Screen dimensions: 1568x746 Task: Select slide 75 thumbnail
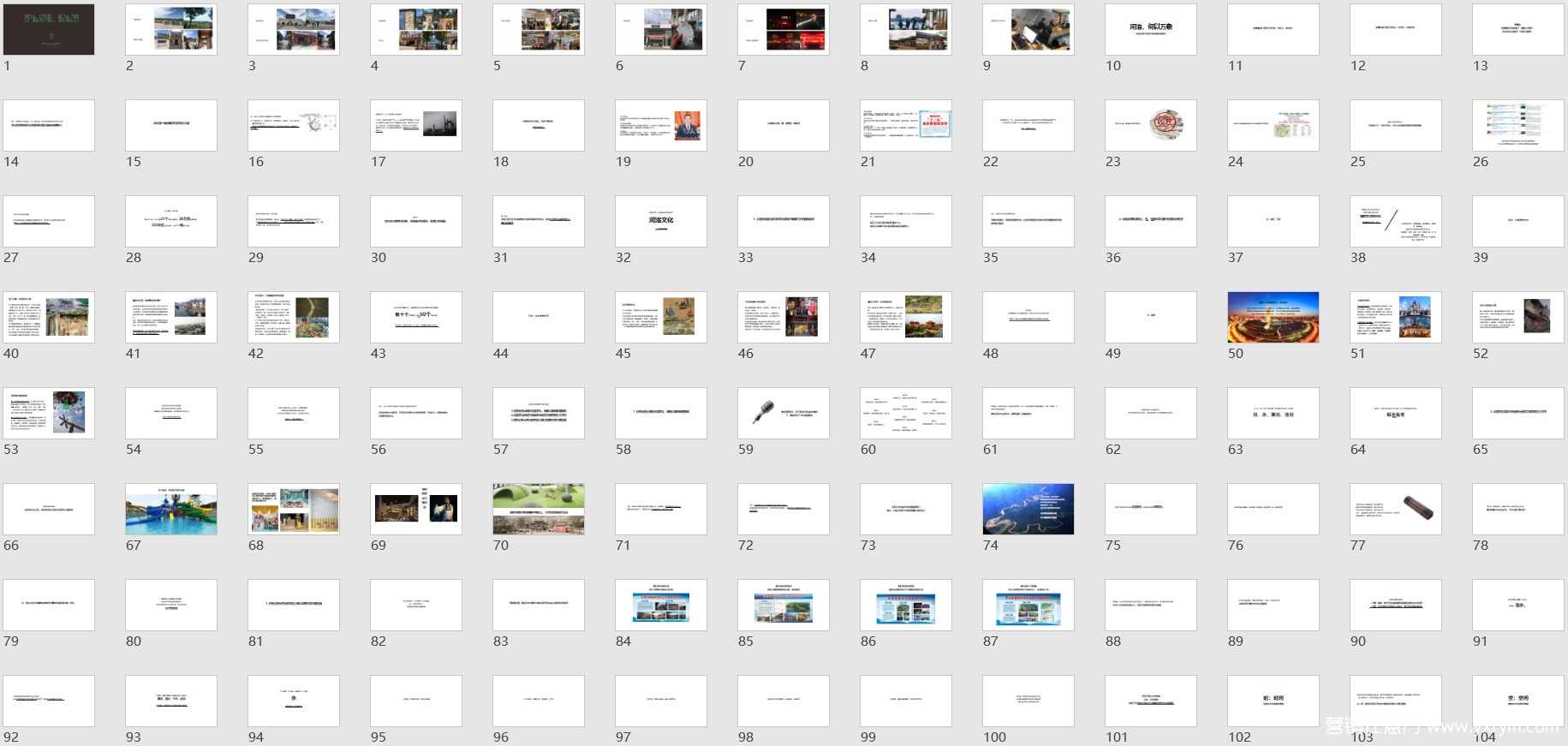1151,509
